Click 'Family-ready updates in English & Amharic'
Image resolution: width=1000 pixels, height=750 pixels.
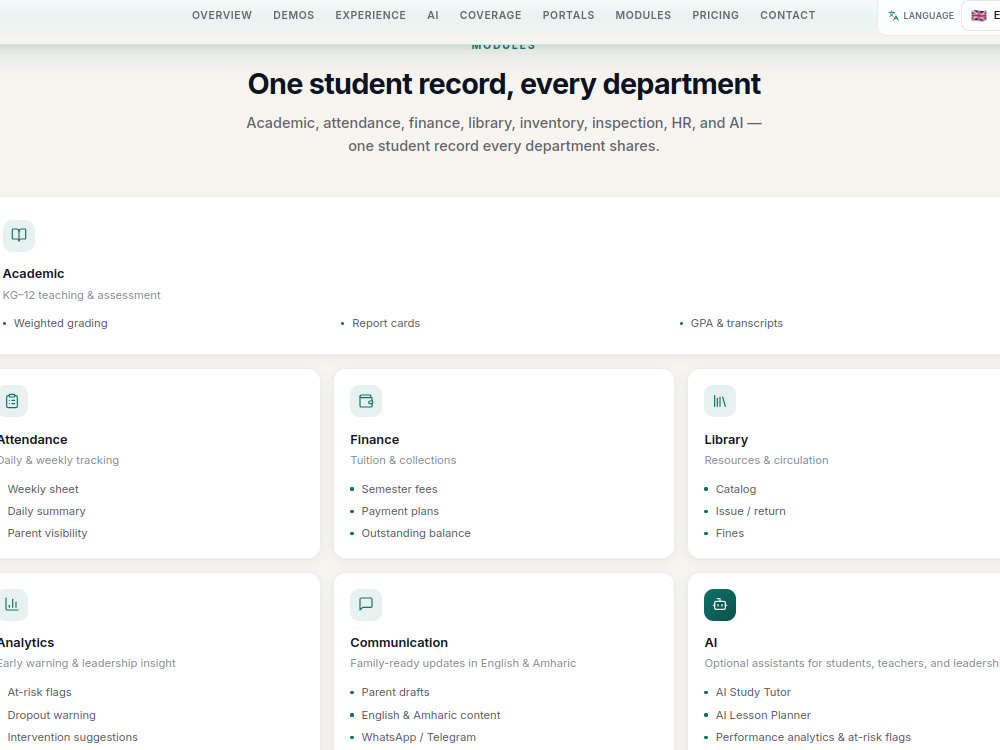(x=463, y=663)
